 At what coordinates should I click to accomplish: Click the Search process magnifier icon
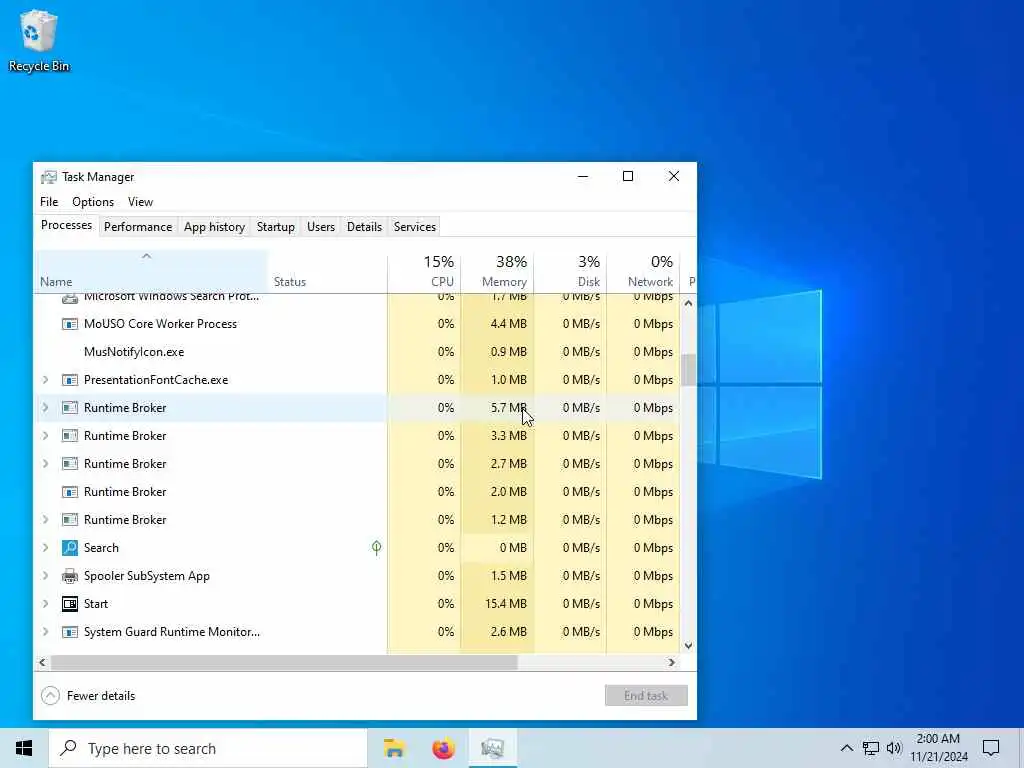70,548
